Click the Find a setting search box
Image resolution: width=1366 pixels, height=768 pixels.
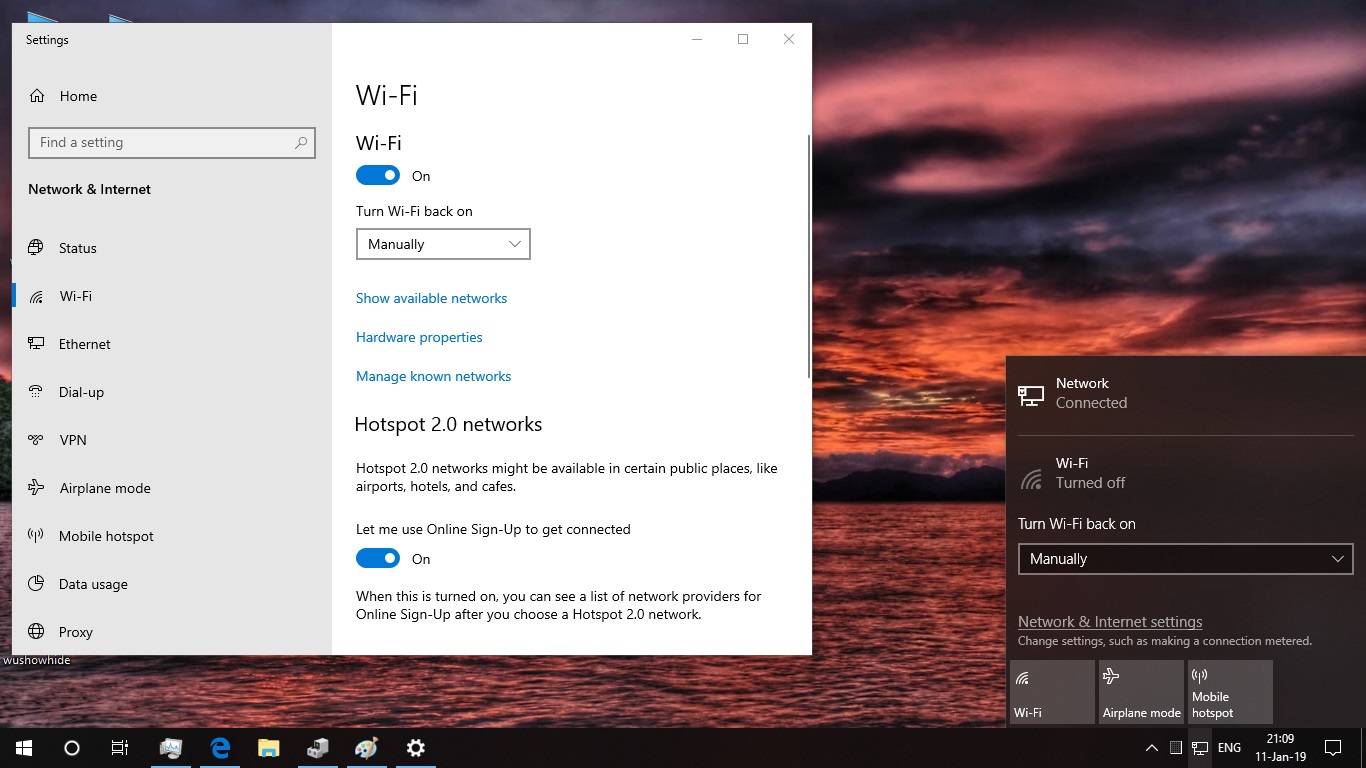coord(171,143)
